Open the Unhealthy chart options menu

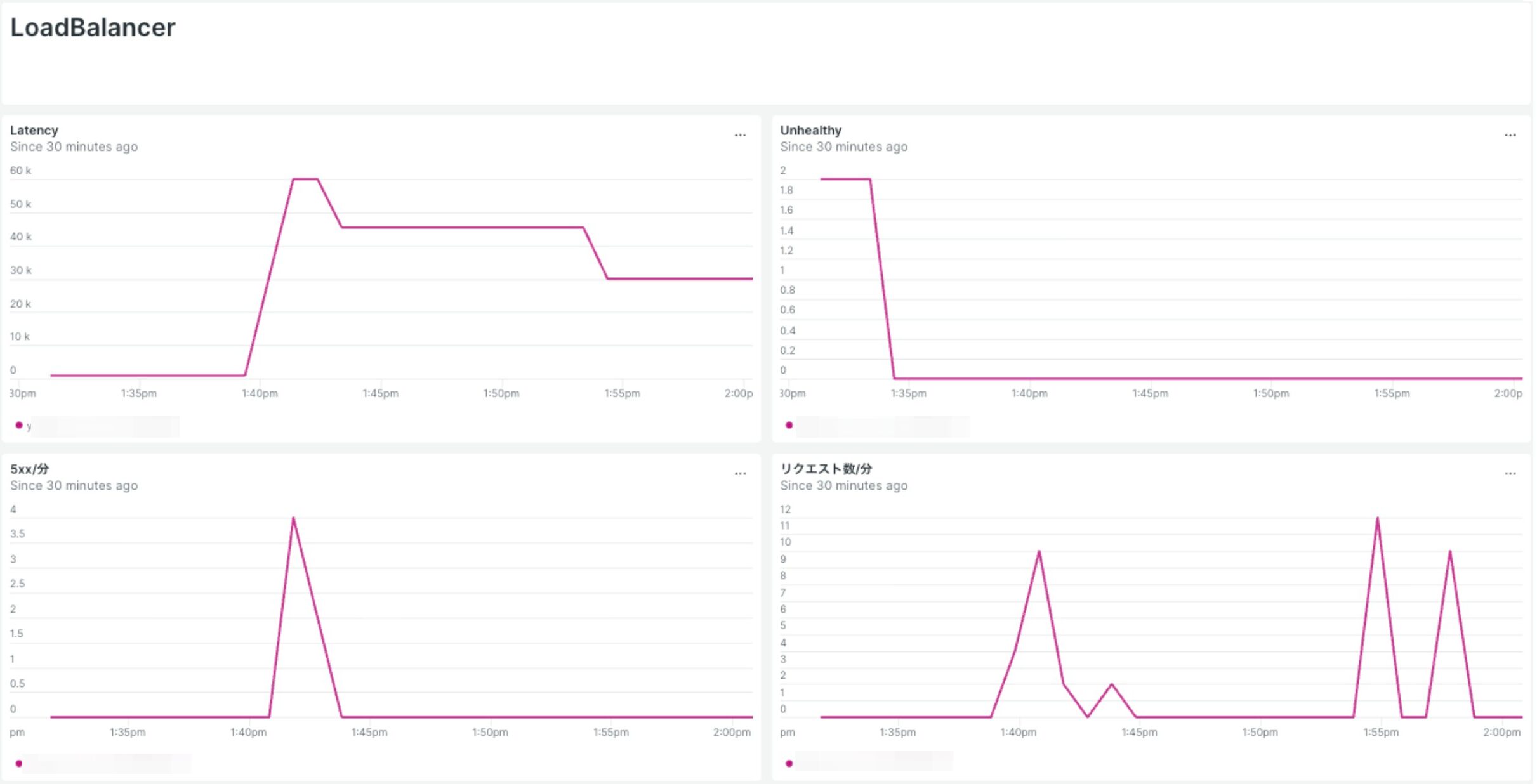click(1511, 134)
